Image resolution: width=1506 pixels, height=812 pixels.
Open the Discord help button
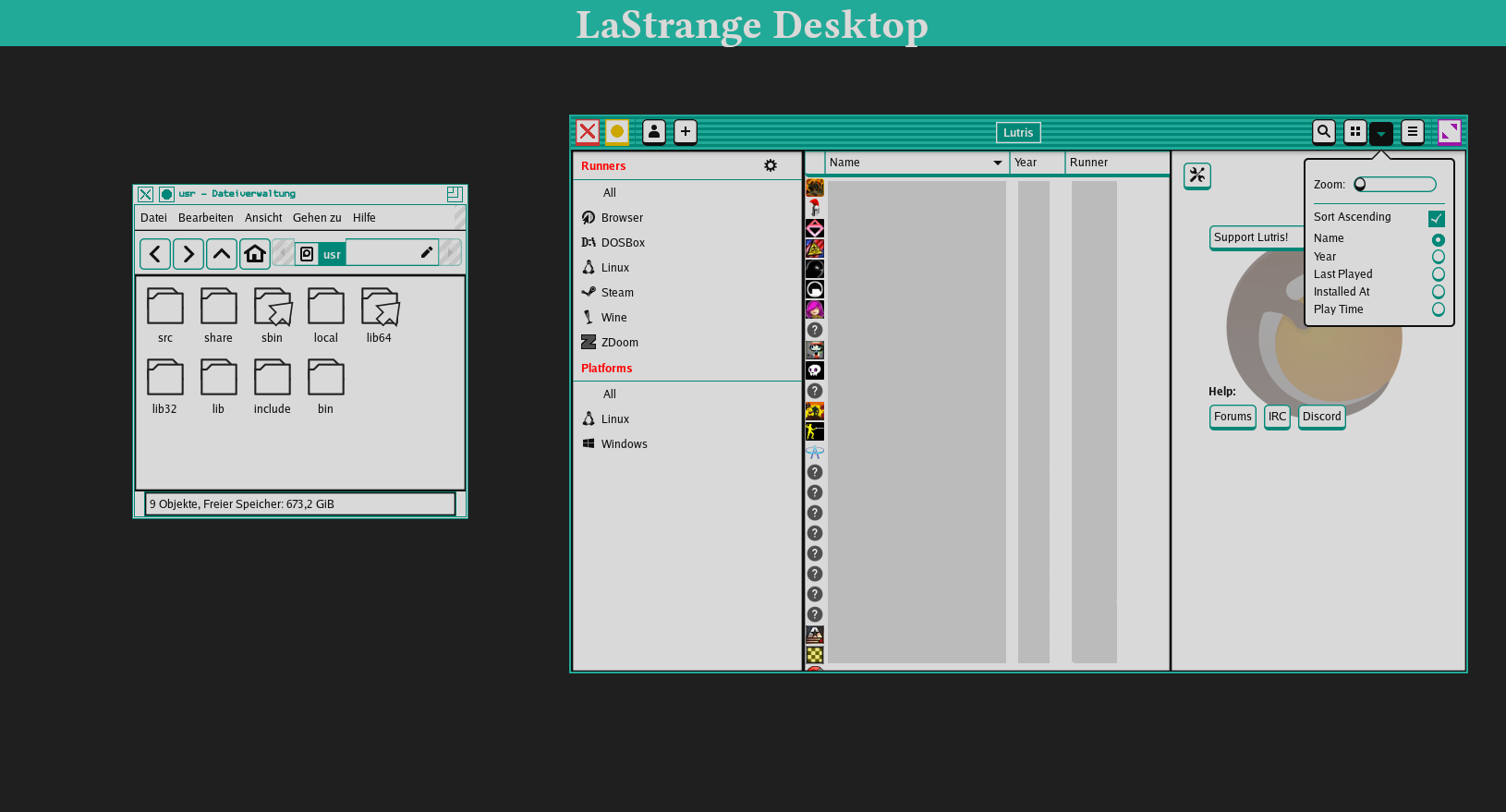[x=1321, y=417]
